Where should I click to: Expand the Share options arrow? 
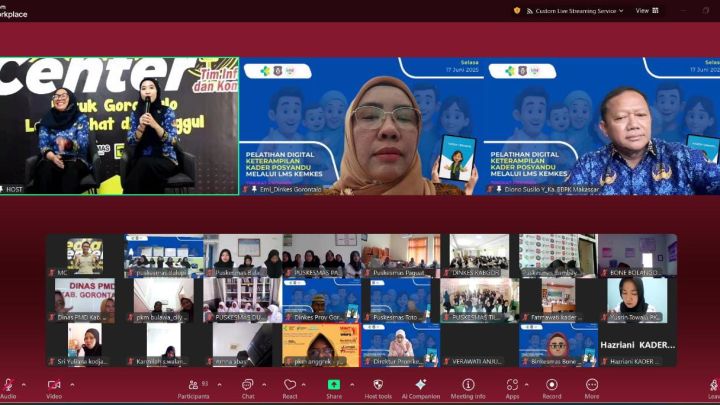[352, 385]
